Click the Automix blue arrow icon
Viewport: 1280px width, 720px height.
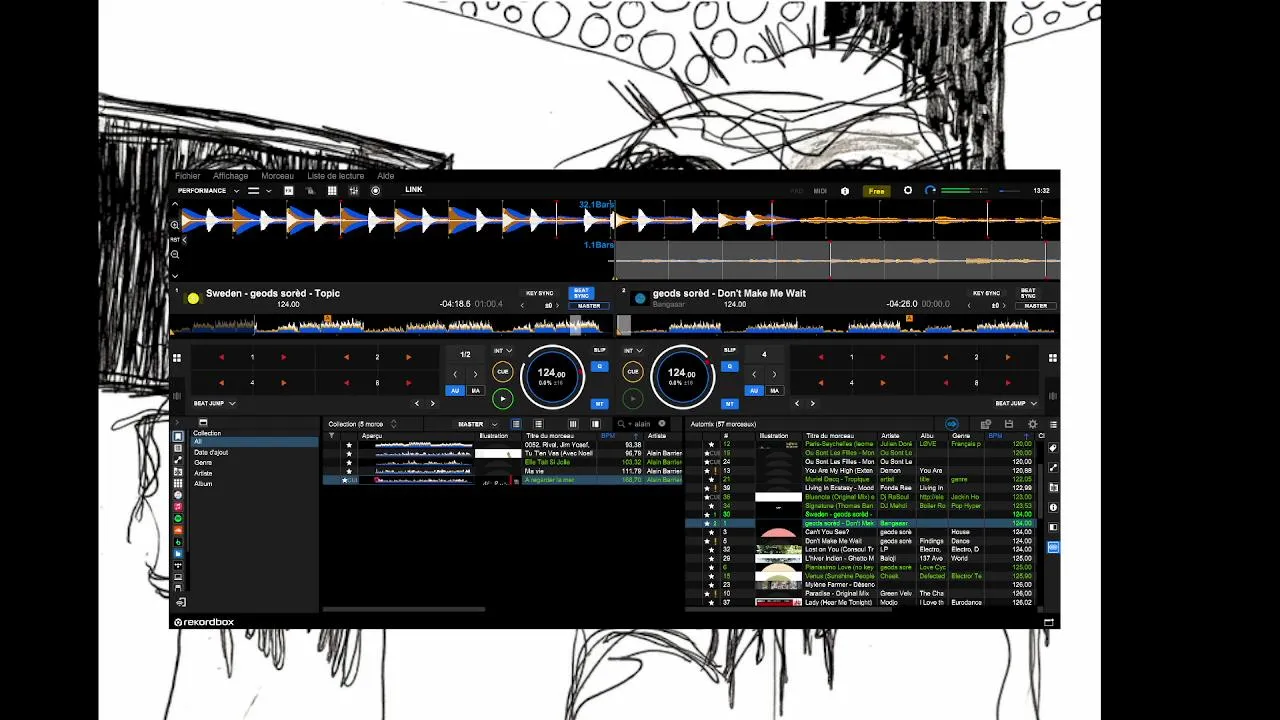click(952, 424)
